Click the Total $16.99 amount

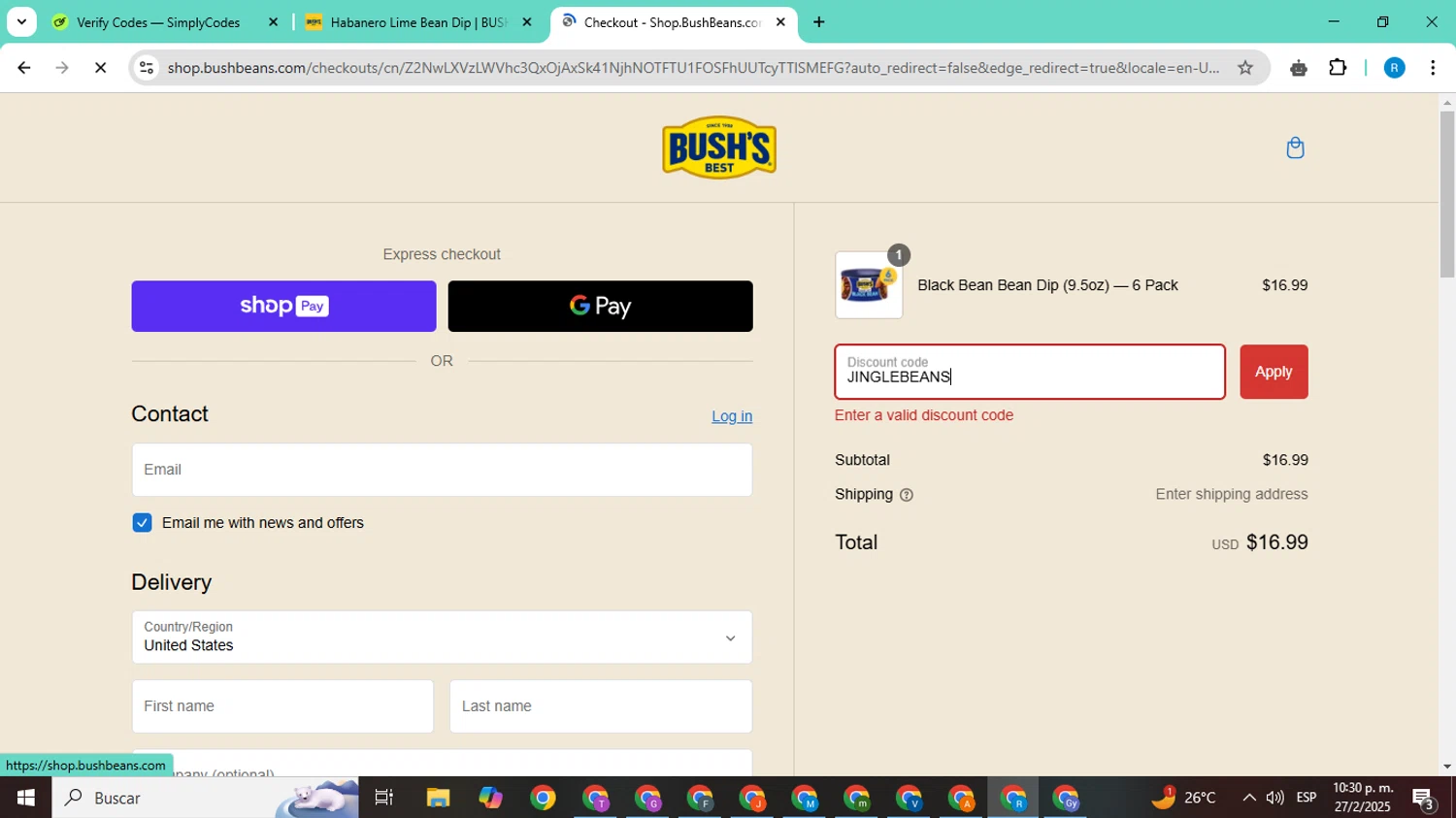(1277, 542)
